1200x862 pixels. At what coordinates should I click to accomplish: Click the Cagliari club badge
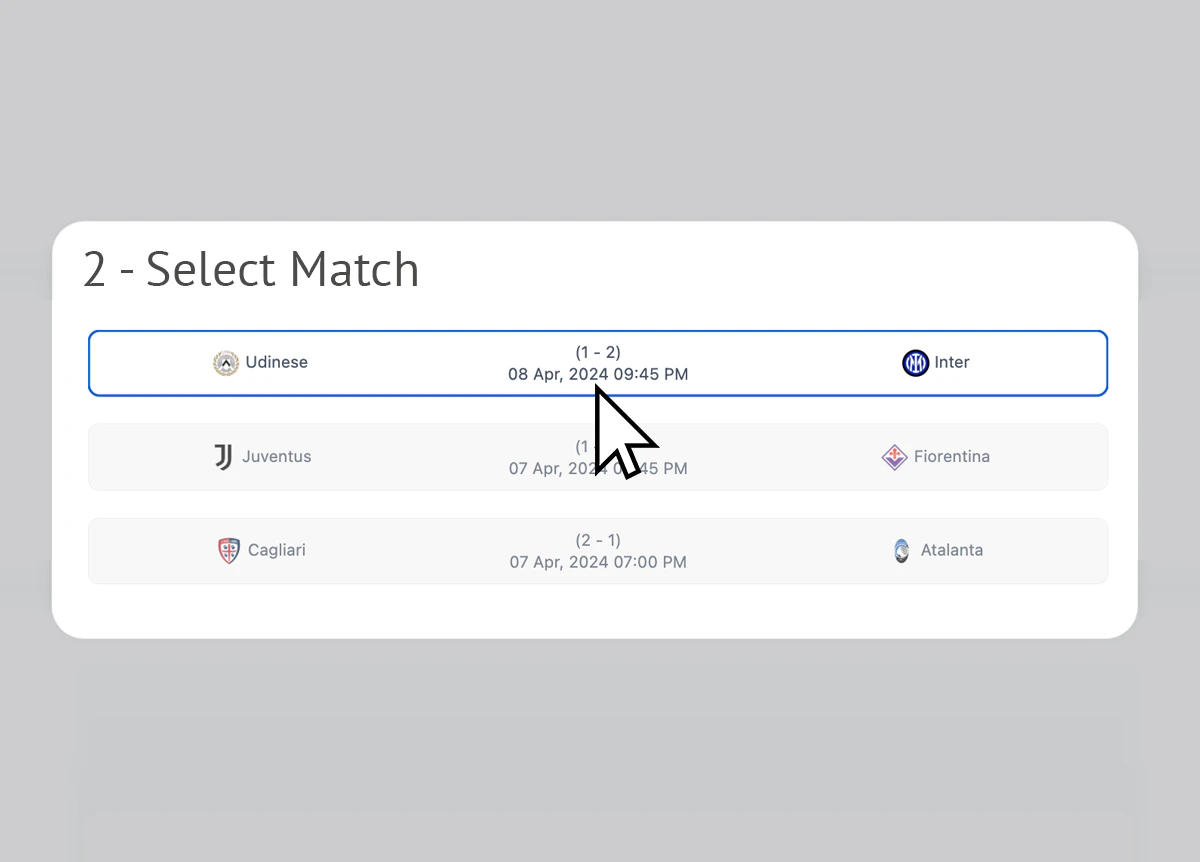click(x=227, y=550)
